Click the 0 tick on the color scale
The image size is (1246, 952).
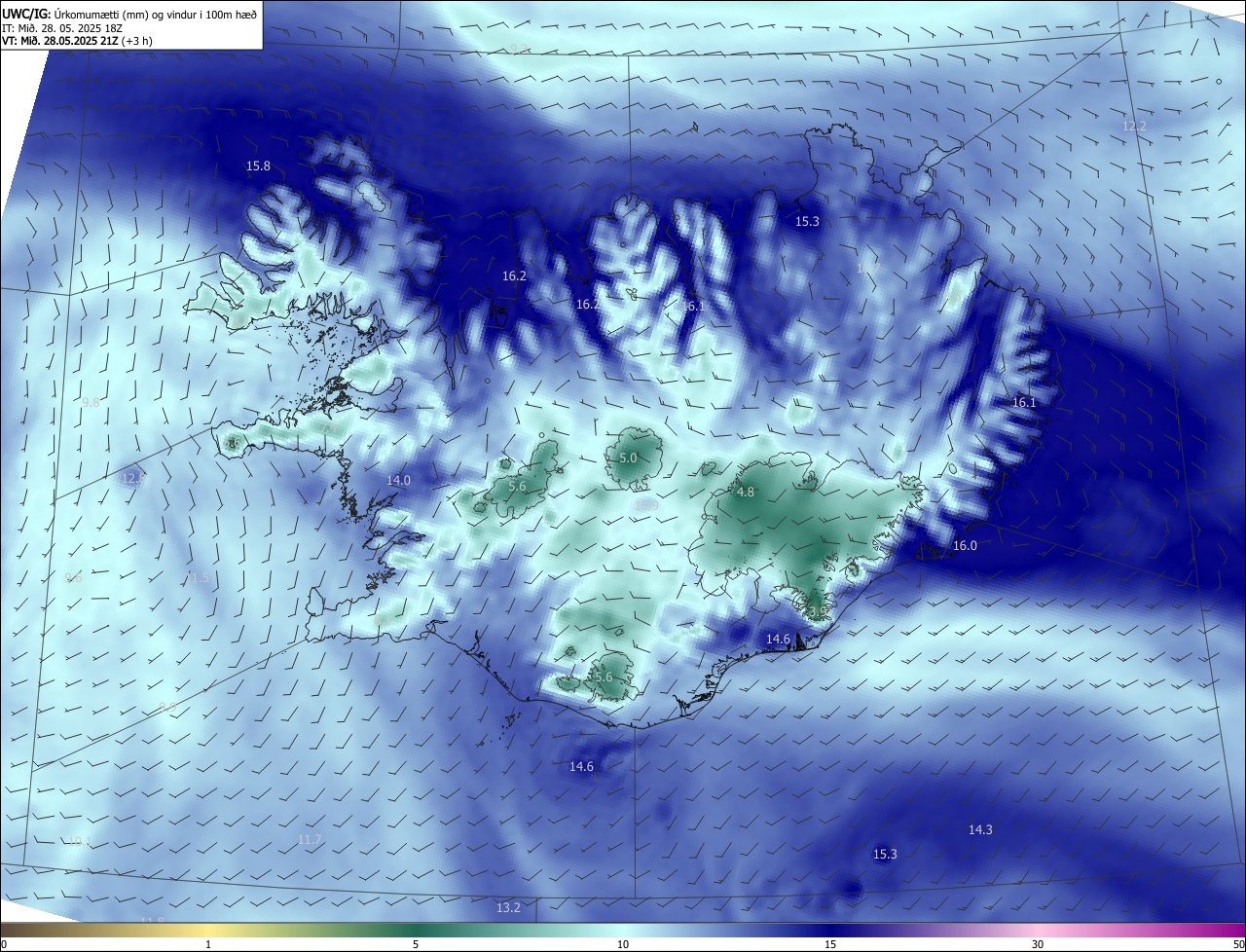[x=4, y=944]
